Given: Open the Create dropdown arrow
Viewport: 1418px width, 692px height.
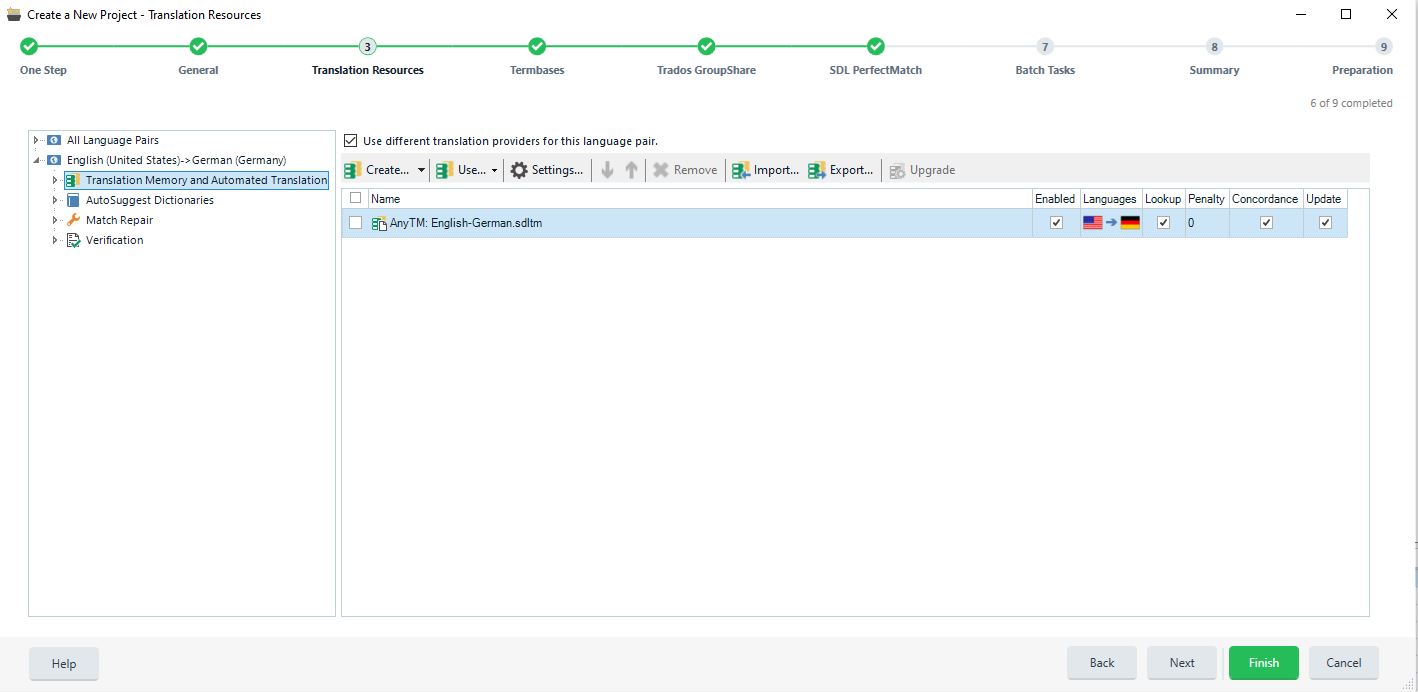Looking at the screenshot, I should coord(421,170).
